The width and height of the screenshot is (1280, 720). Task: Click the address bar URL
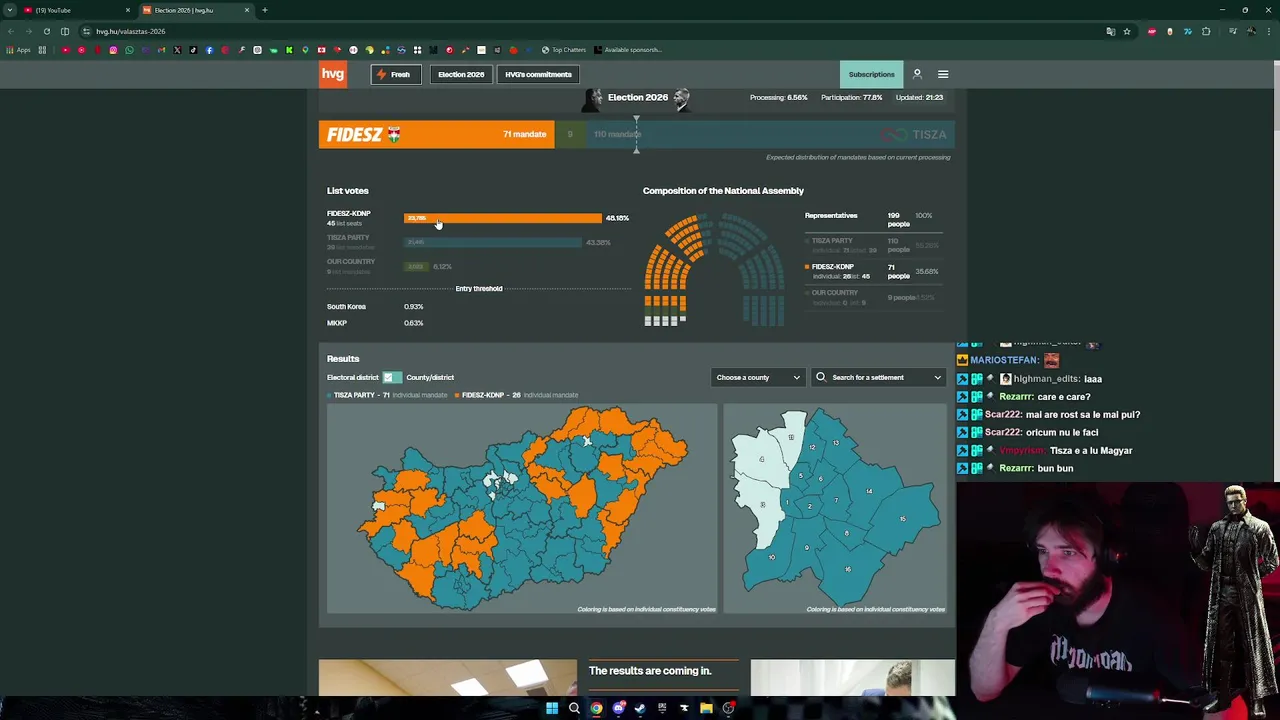point(131,31)
